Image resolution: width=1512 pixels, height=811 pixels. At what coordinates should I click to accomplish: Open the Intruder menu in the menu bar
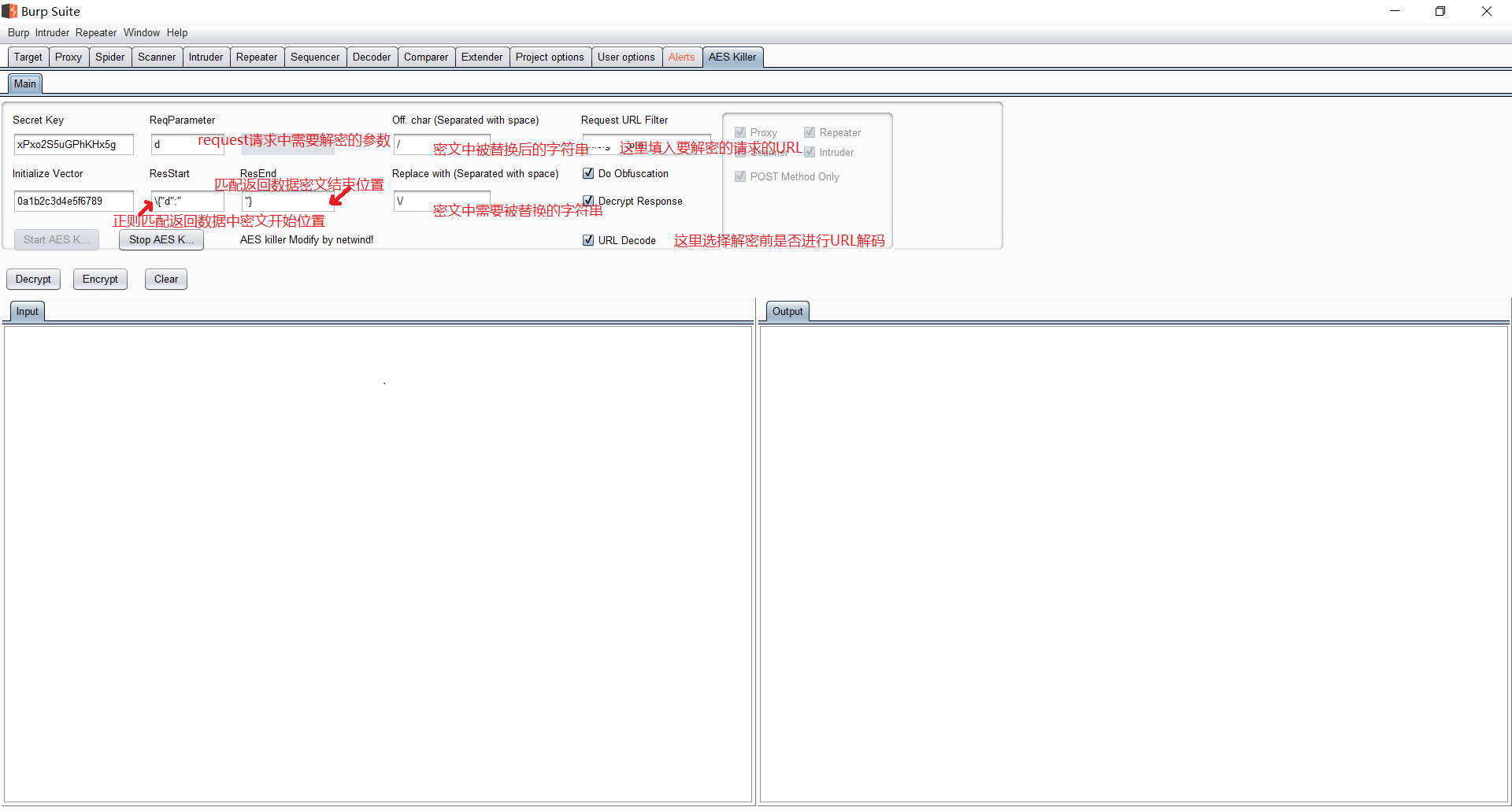tap(52, 33)
